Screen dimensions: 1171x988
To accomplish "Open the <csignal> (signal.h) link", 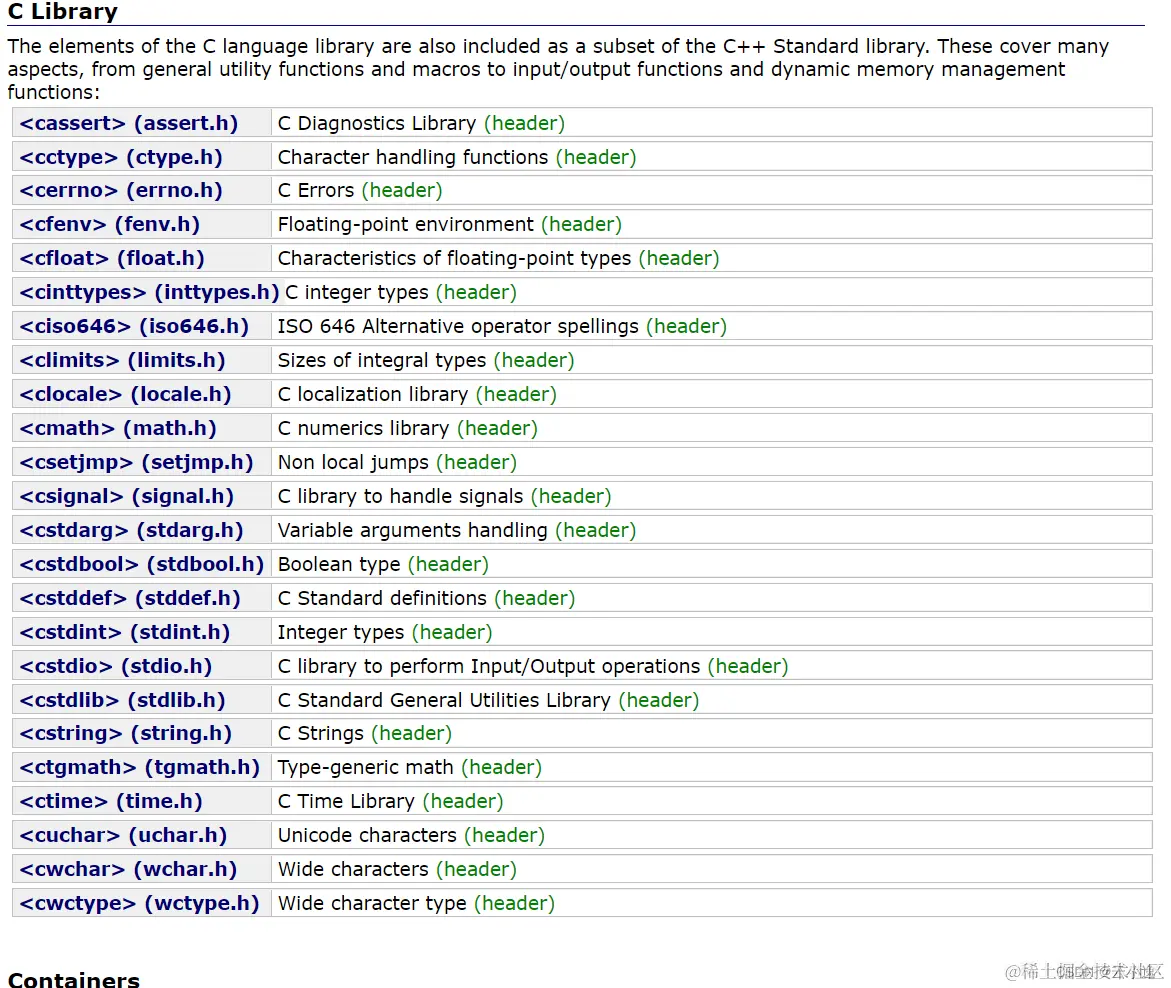I will point(126,497).
